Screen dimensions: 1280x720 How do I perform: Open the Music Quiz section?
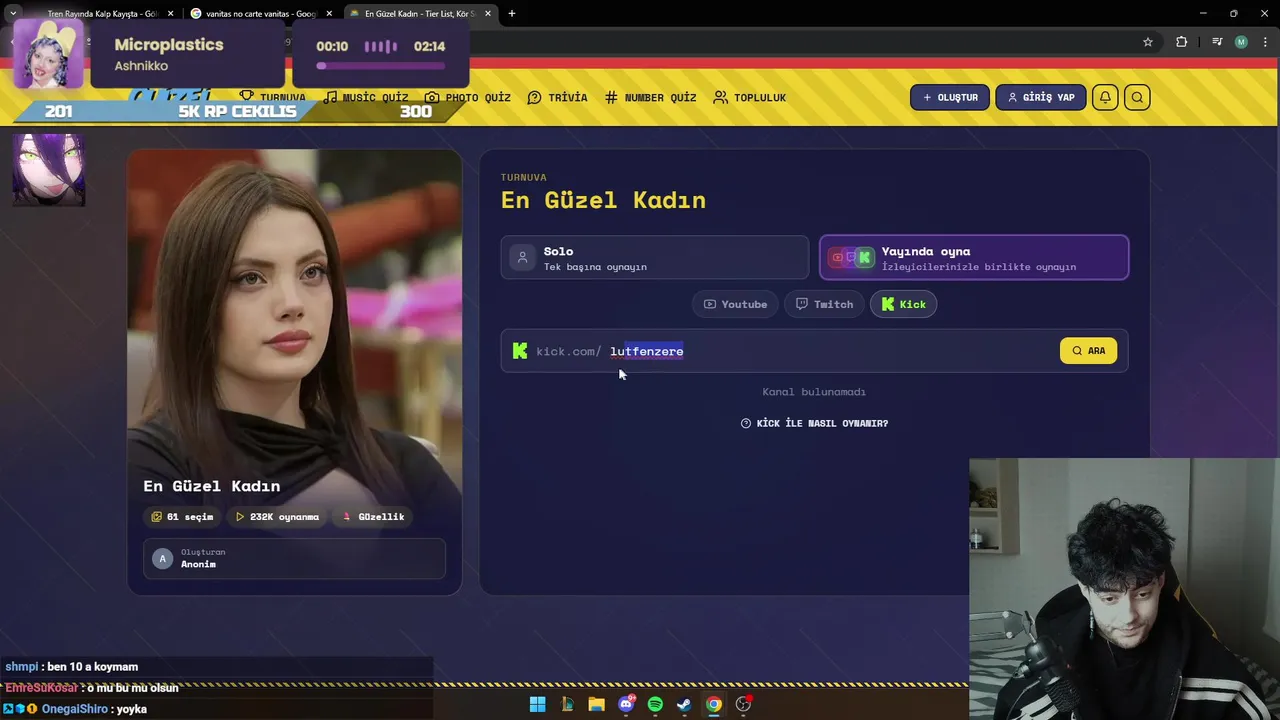point(366,97)
